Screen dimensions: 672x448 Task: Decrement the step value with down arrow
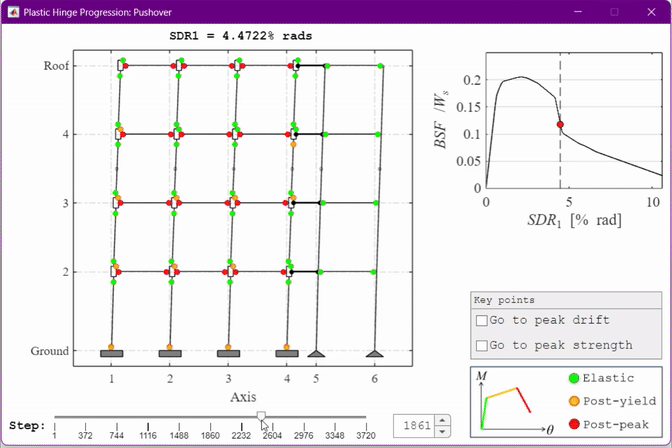coord(442,431)
